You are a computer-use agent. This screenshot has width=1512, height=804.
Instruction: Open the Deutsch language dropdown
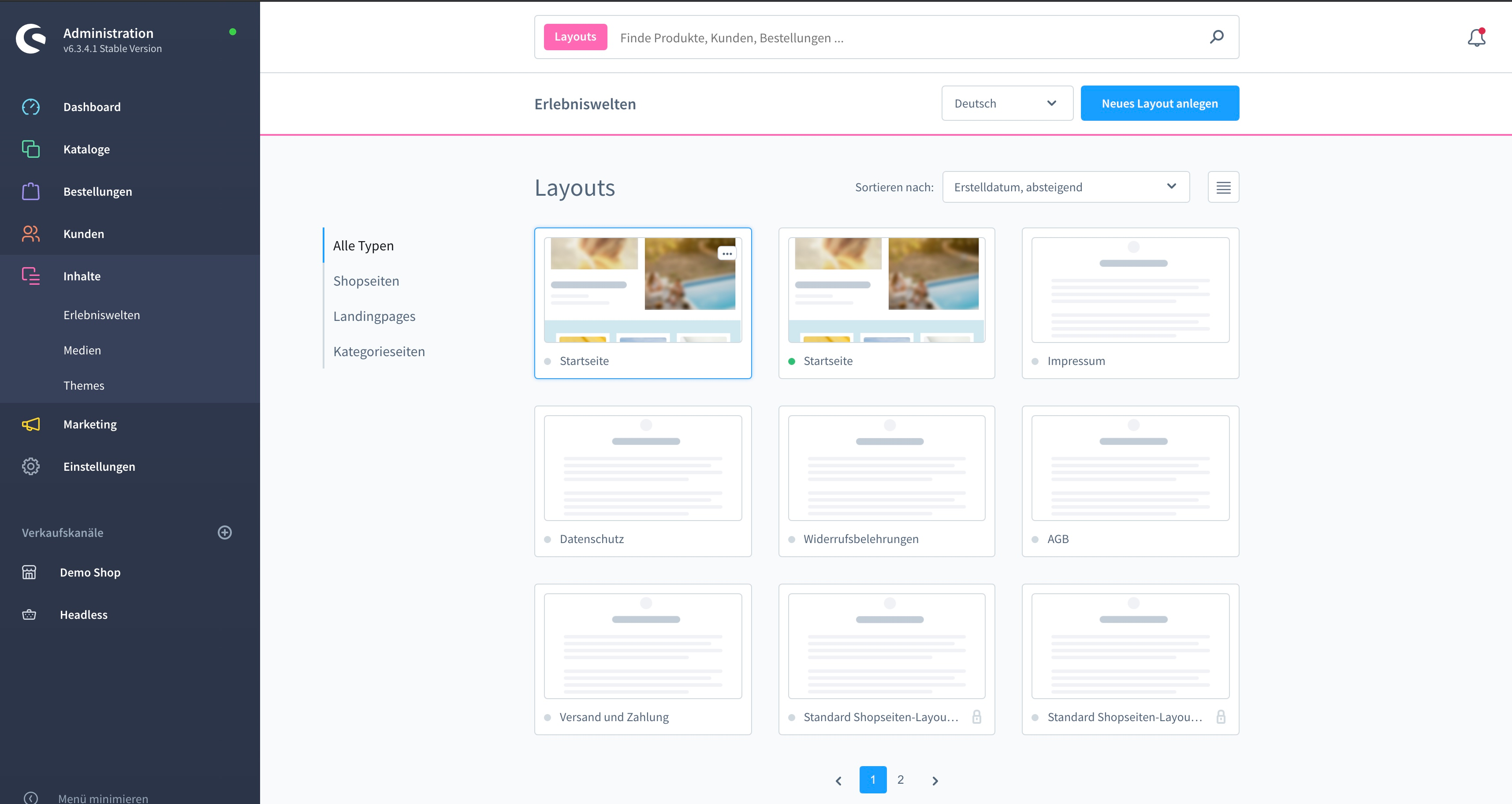[1007, 103]
